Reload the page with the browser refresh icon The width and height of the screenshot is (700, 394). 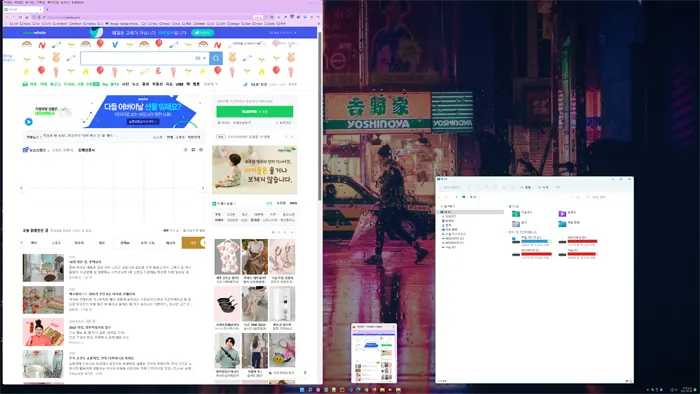point(20,17)
